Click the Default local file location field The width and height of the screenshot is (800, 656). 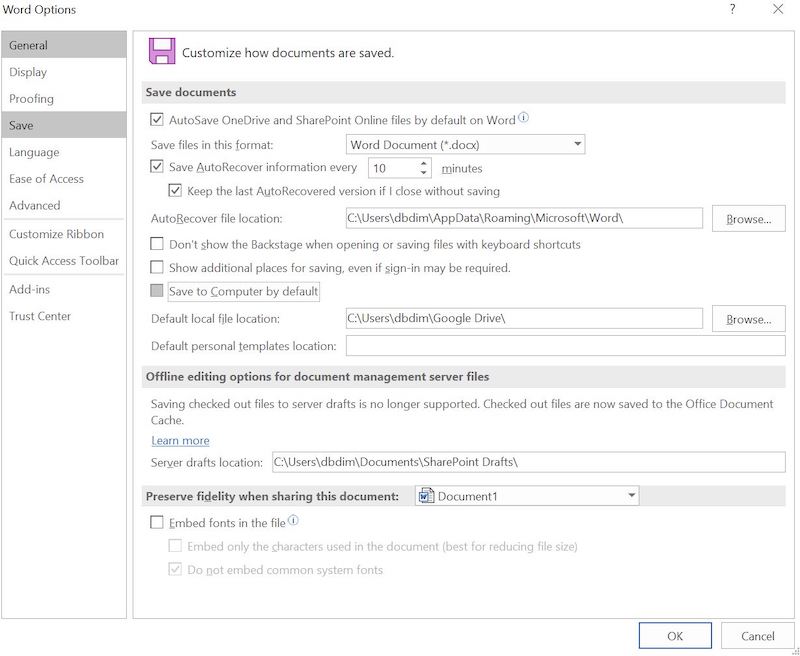click(524, 318)
